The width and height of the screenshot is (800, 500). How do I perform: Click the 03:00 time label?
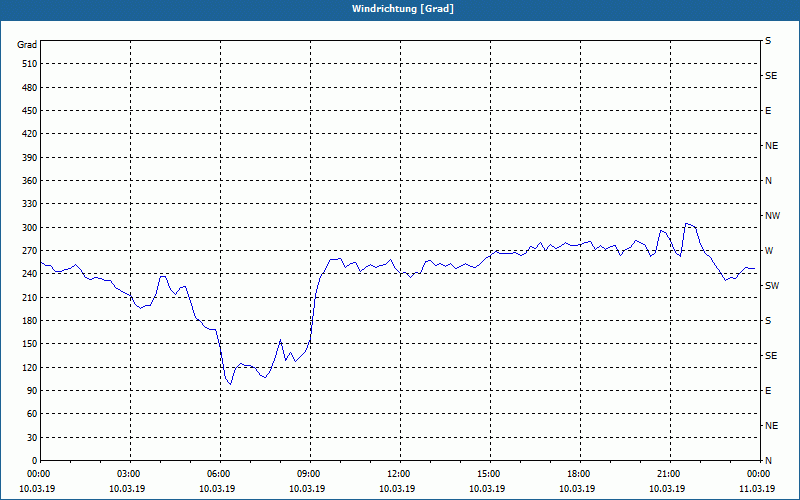pyautogui.click(x=131, y=473)
